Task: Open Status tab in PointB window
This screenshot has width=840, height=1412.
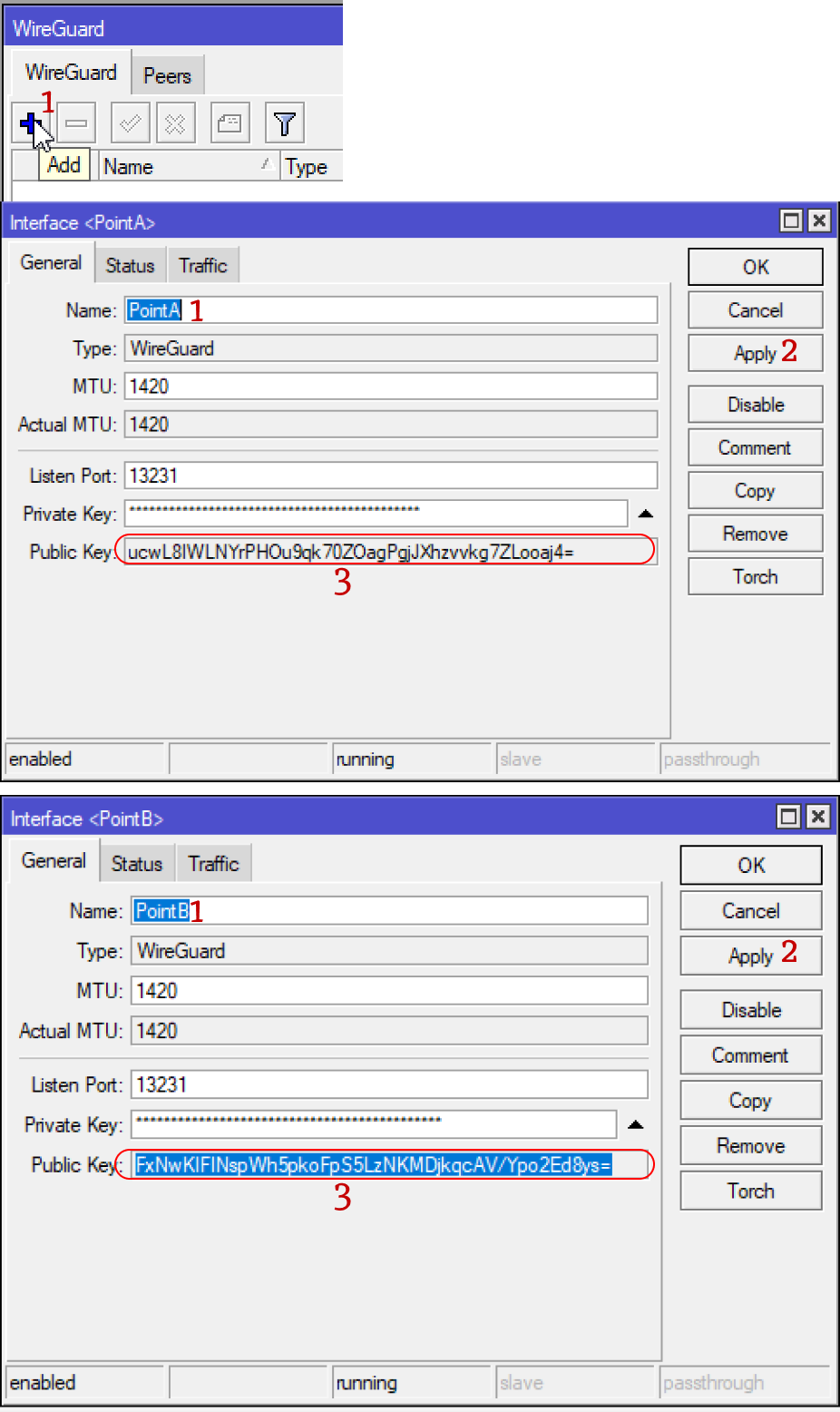Action: click(137, 863)
